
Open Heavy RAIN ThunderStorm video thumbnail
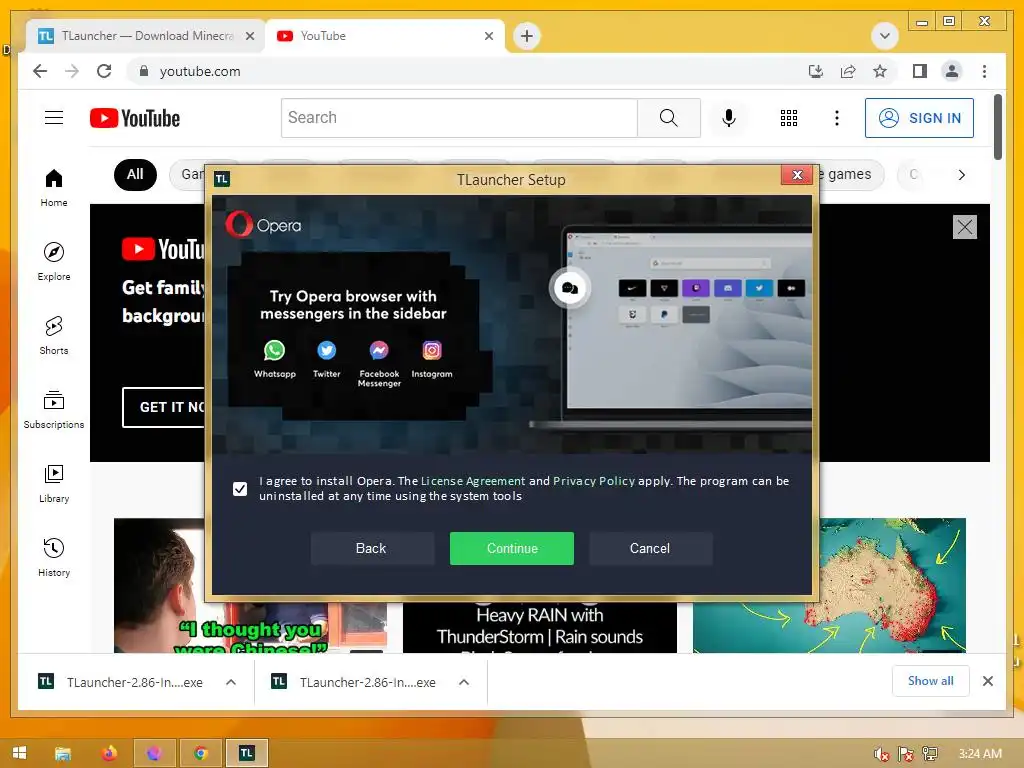pos(539,628)
